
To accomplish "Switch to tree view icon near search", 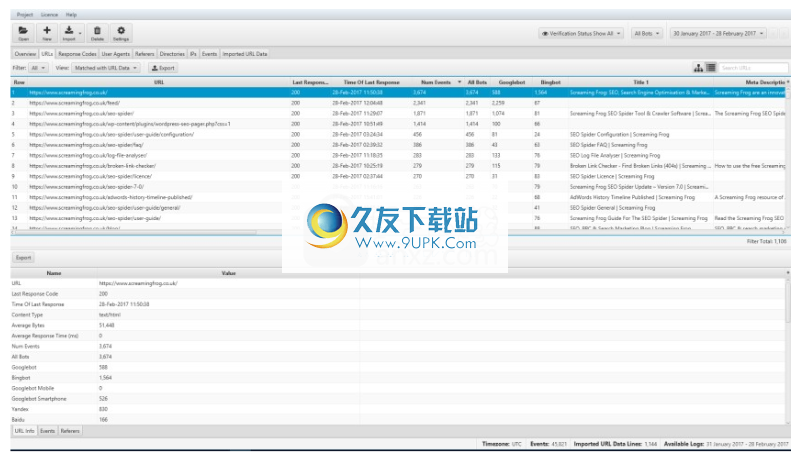I will [698, 68].
